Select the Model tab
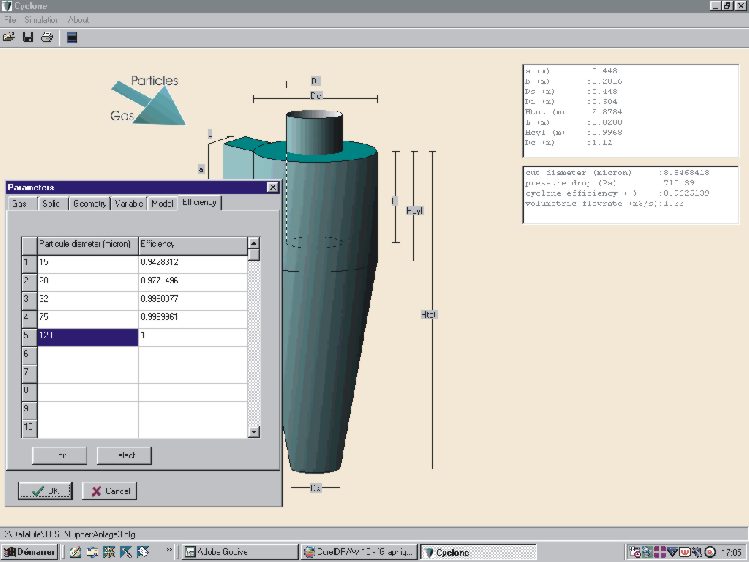This screenshot has height=562, width=749. click(x=162, y=204)
